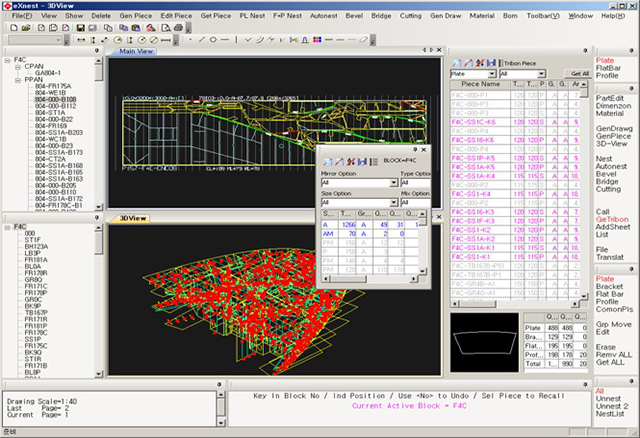
Task: Collapse the PPAN tree node
Action: point(18,79)
